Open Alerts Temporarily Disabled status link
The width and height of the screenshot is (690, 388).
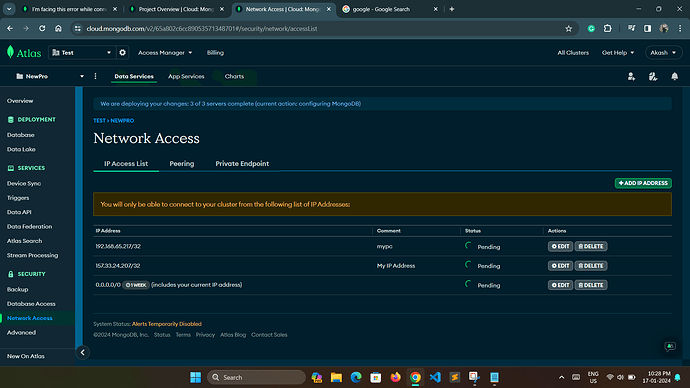[167, 324]
